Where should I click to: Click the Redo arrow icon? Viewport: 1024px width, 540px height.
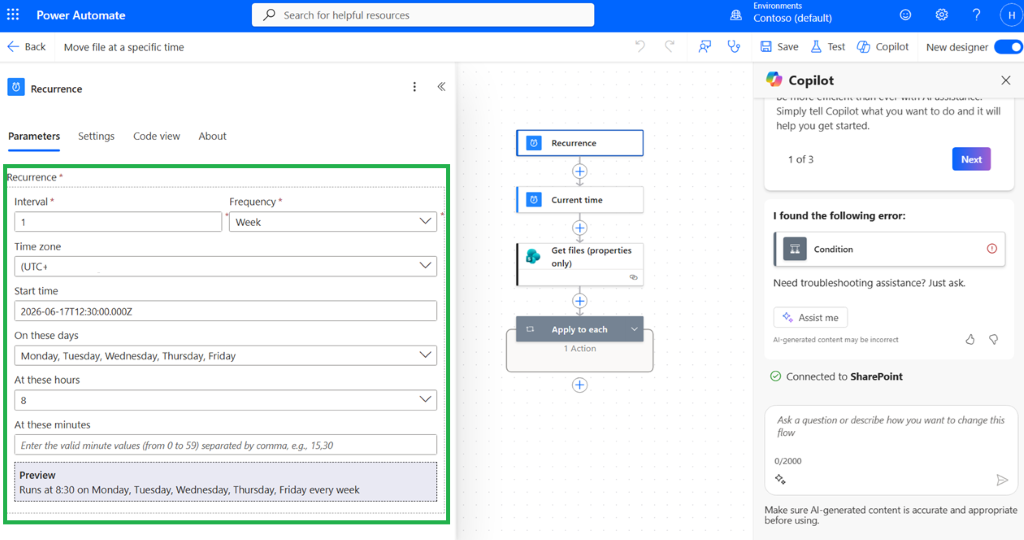coord(669,46)
